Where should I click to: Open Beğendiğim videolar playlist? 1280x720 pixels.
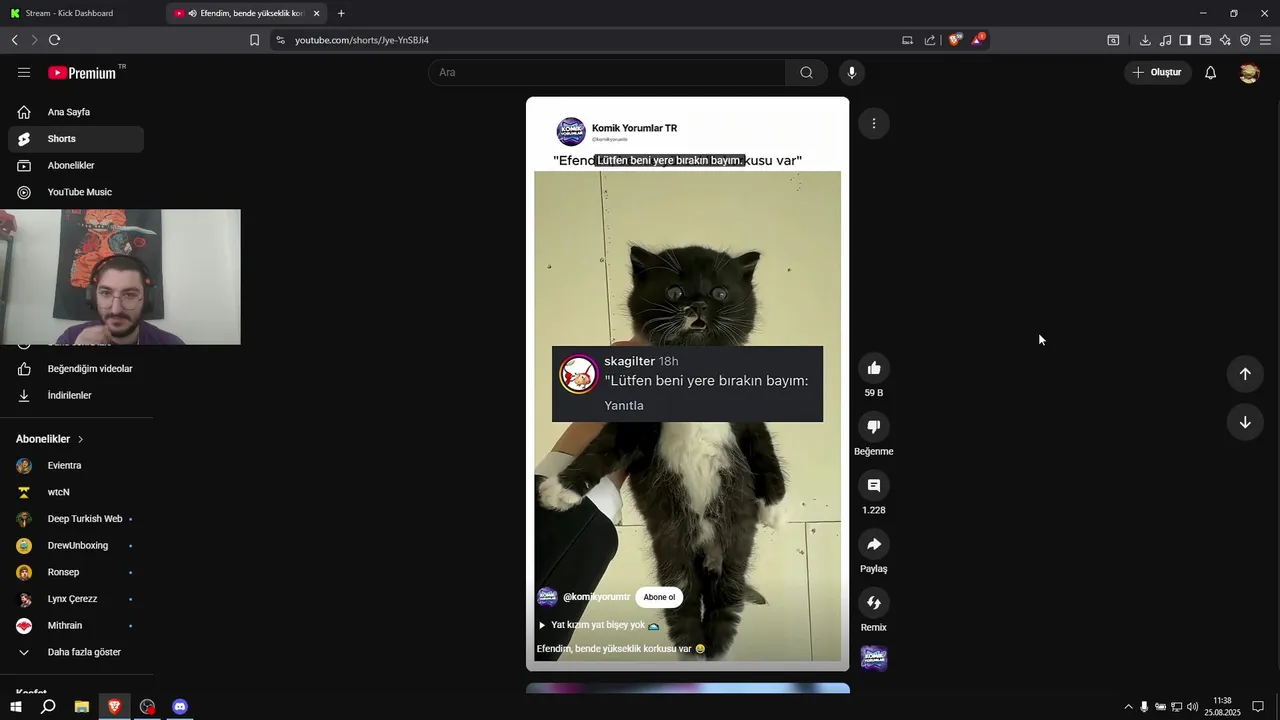pyautogui.click(x=76, y=369)
